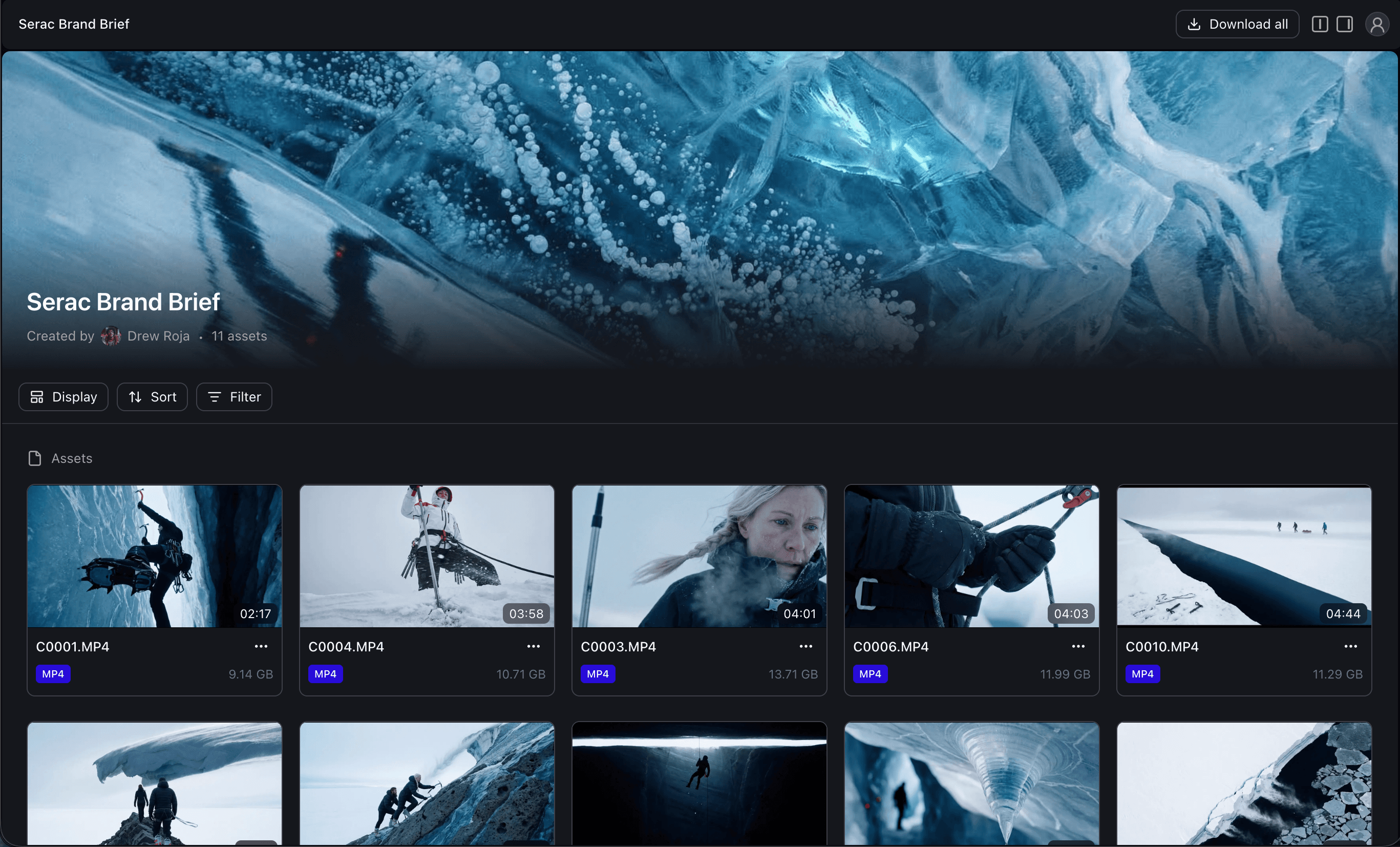
Task: Open more options for C0001.MP4
Action: 261,646
